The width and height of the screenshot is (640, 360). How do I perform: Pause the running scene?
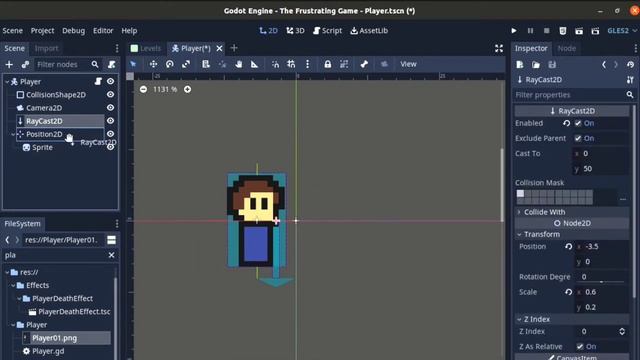530,31
